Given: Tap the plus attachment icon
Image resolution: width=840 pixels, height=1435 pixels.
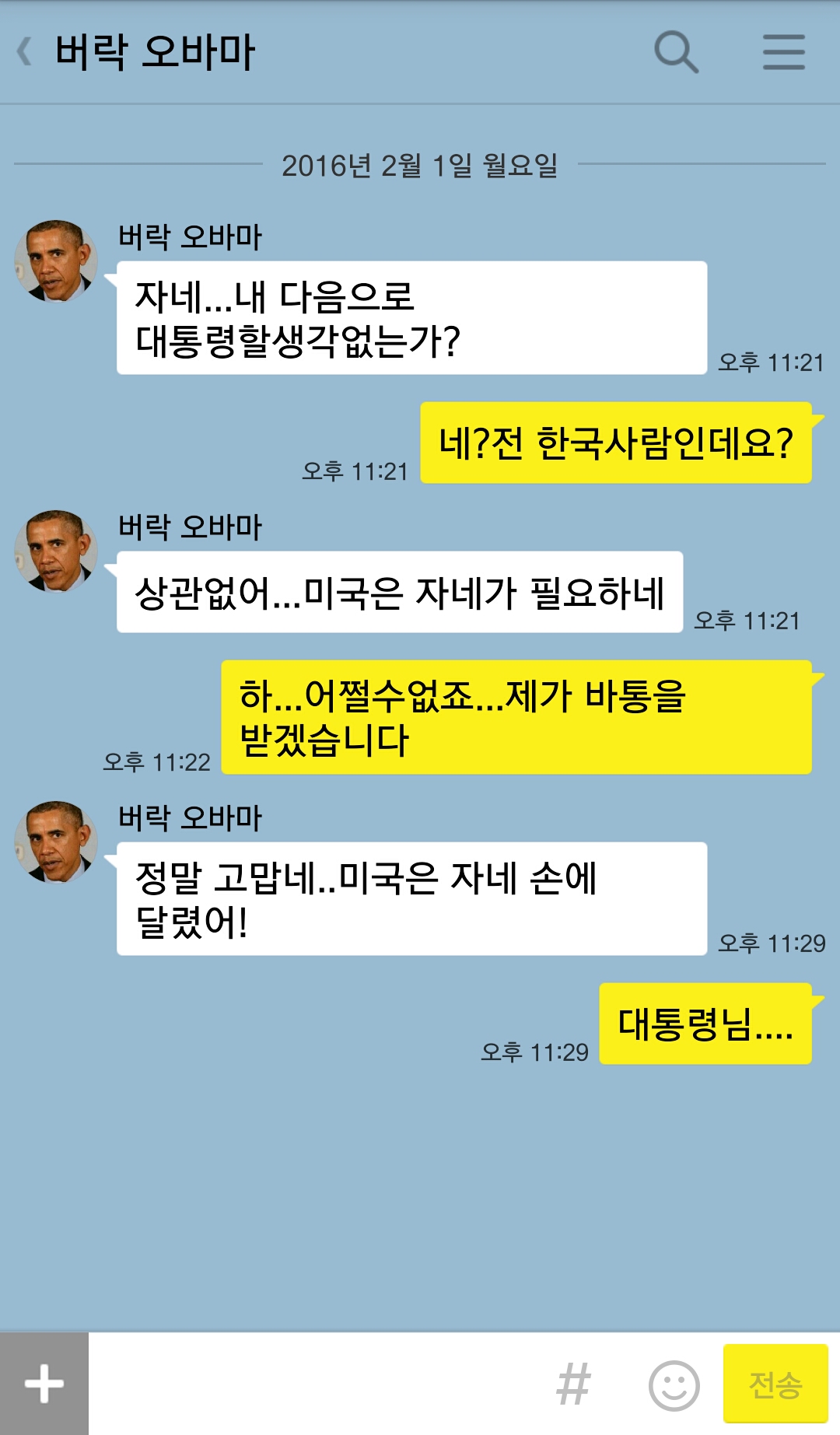Looking at the screenshot, I should point(44,1384).
